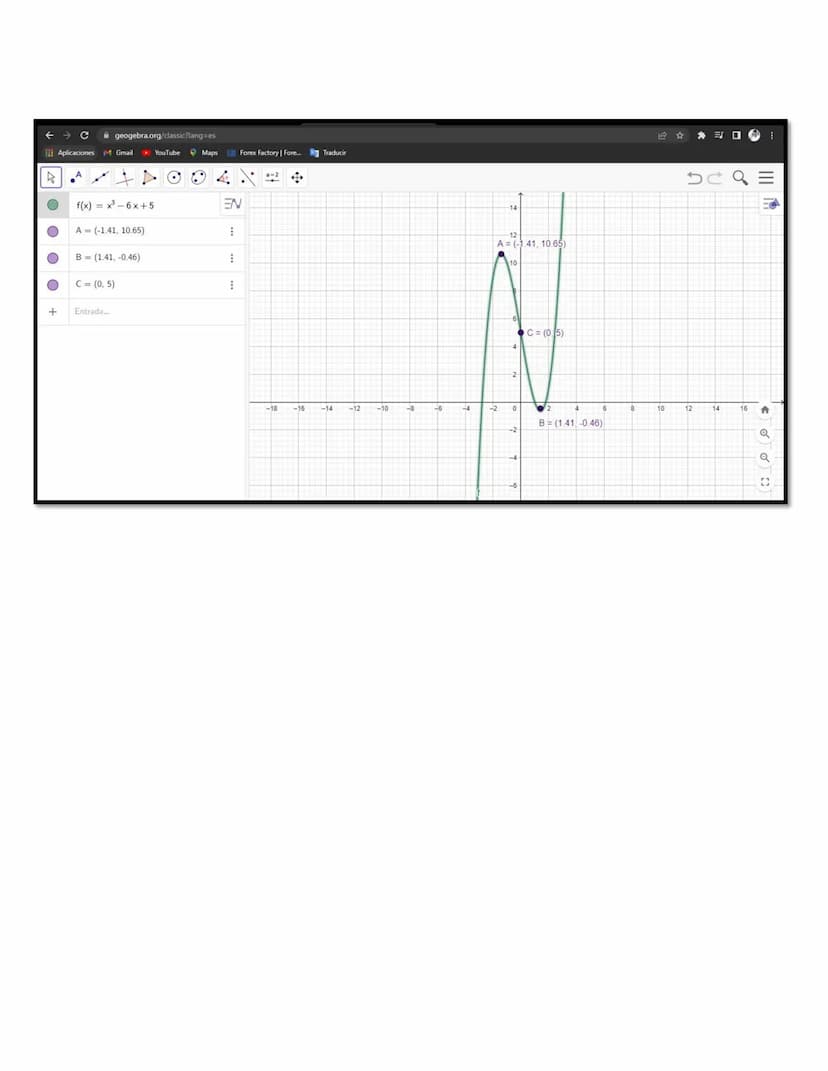Bookmark the page with the star
Viewport: 828px width, 1071px height.
(x=680, y=135)
